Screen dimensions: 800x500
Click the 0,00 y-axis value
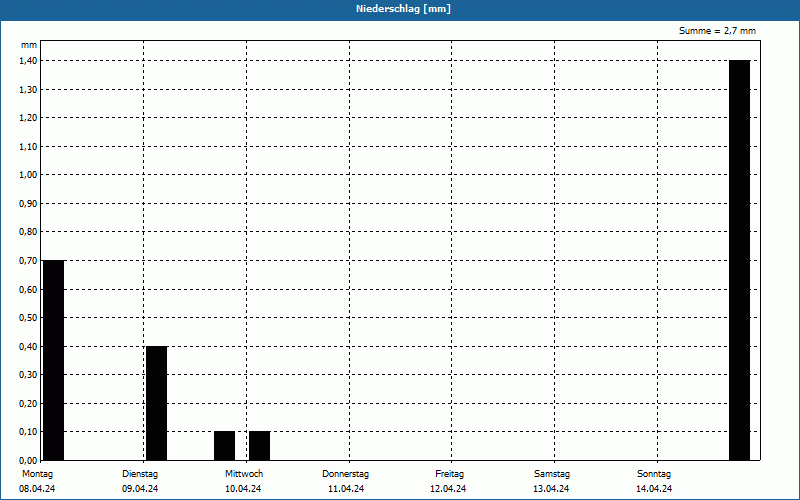coord(29,461)
